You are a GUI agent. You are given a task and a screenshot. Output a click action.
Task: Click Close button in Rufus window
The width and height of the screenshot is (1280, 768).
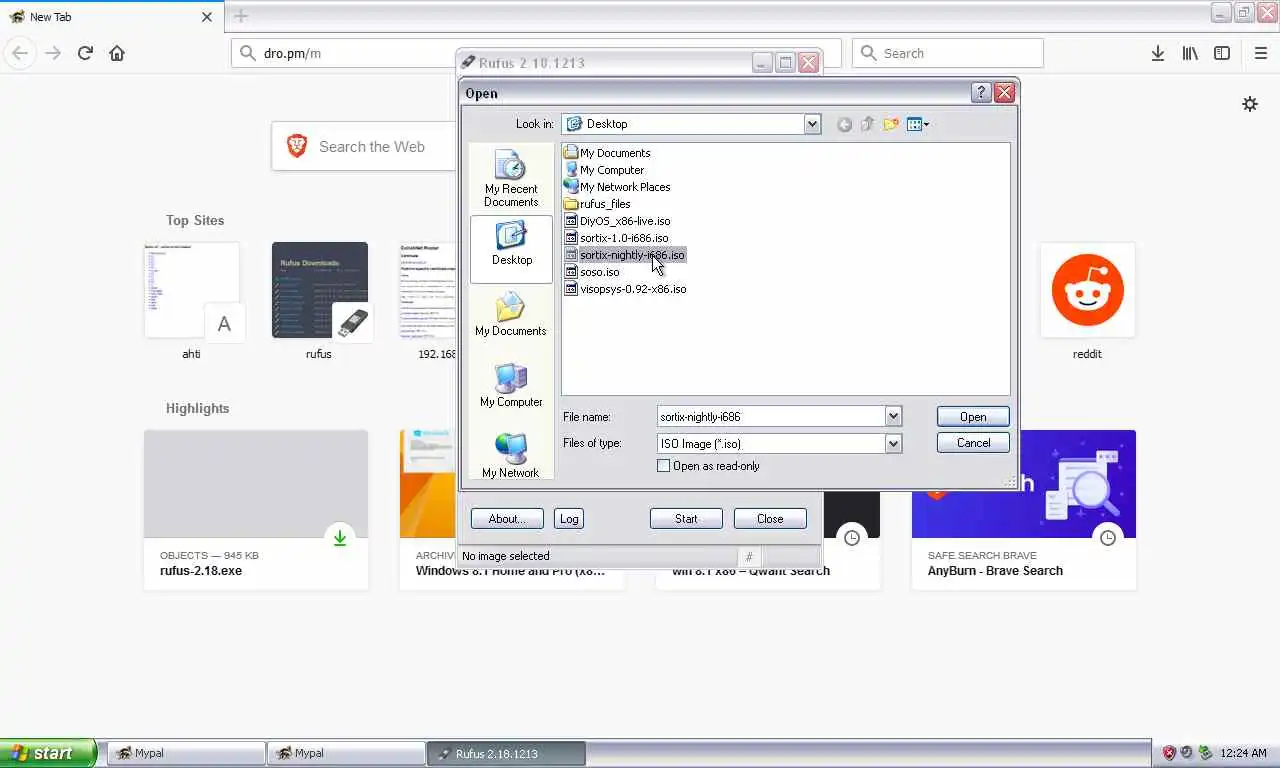pos(770,519)
